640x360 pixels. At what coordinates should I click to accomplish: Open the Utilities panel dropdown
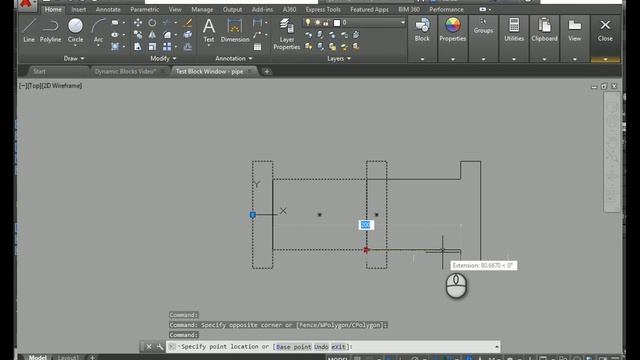pos(514,59)
